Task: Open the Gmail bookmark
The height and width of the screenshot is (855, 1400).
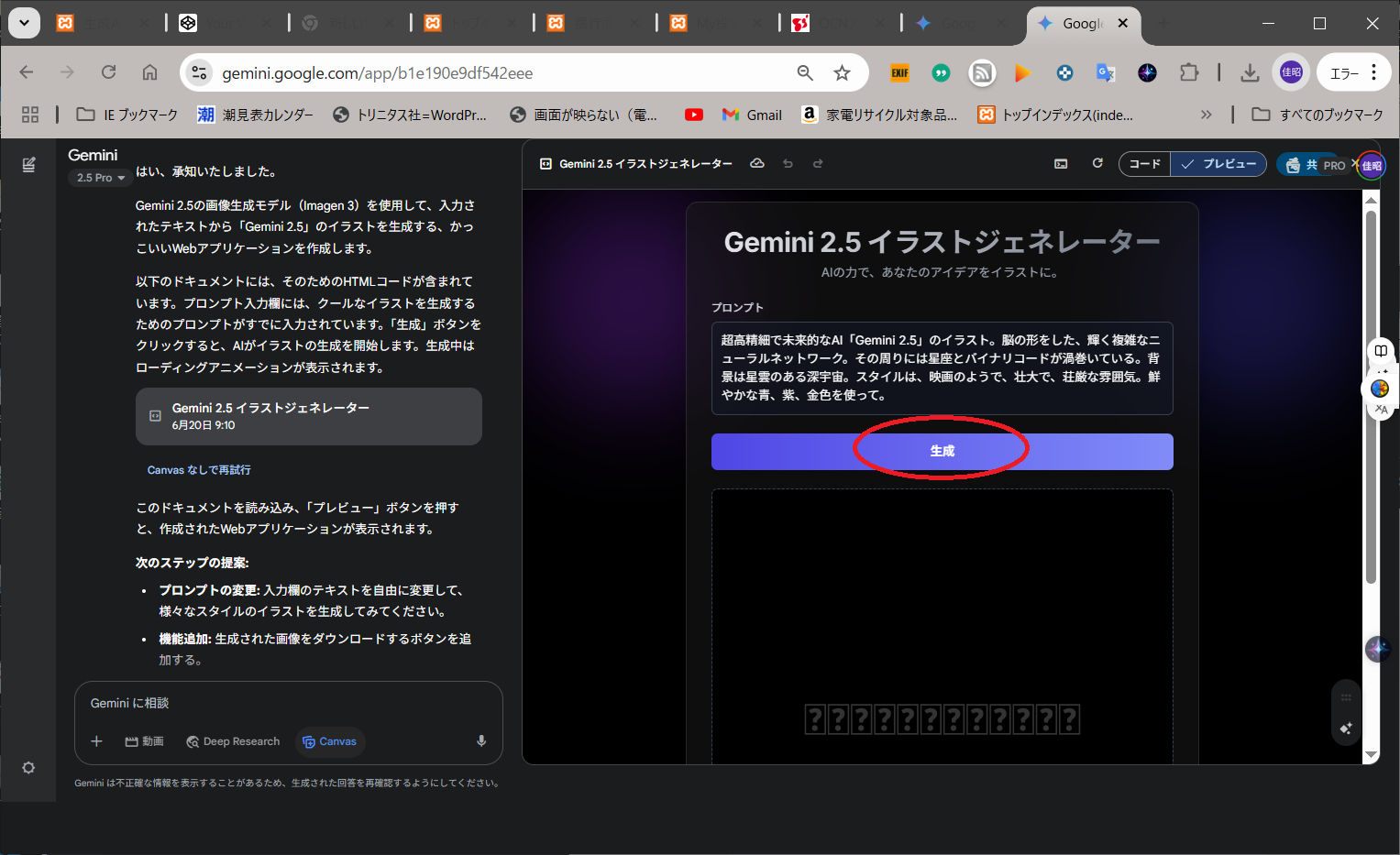Action: [x=752, y=115]
